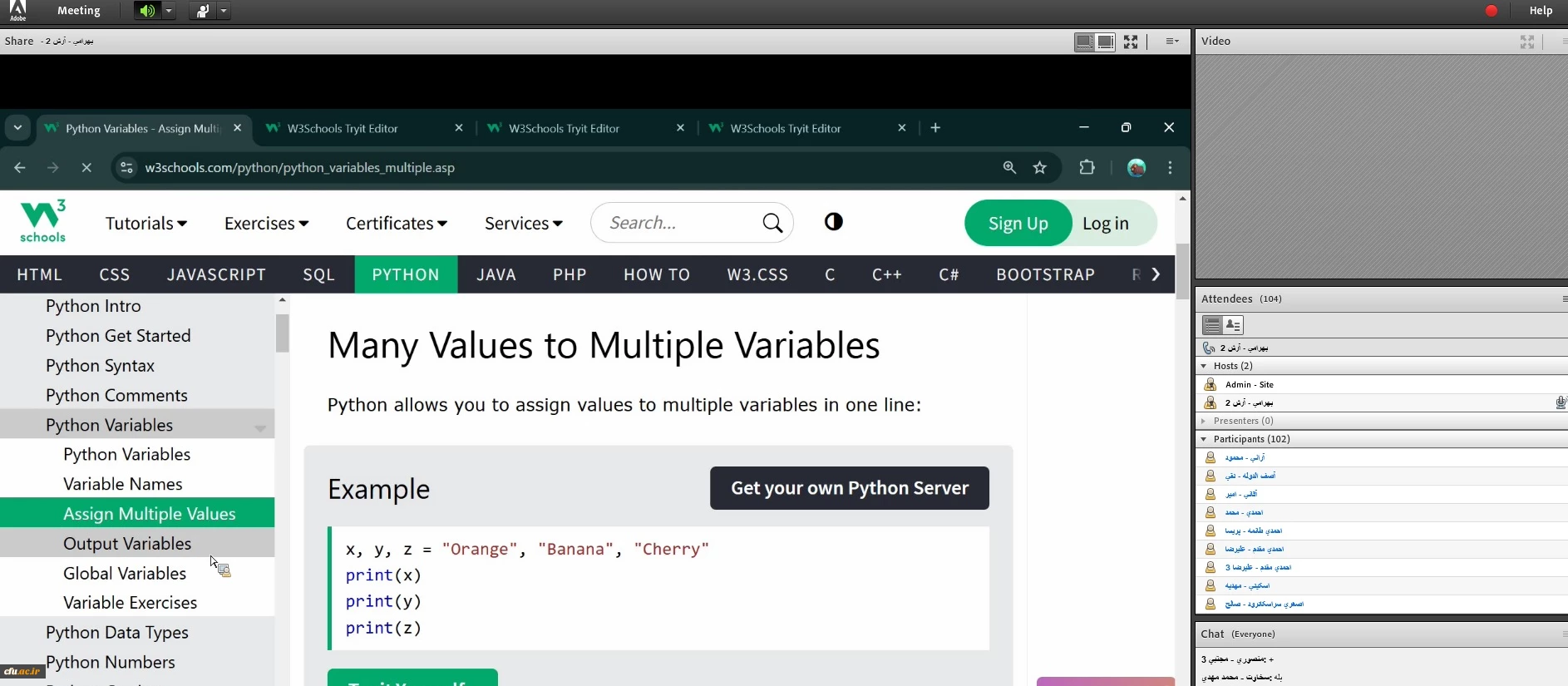Open the browser extensions puzzle icon
The height and width of the screenshot is (686, 1568).
[1087, 168]
